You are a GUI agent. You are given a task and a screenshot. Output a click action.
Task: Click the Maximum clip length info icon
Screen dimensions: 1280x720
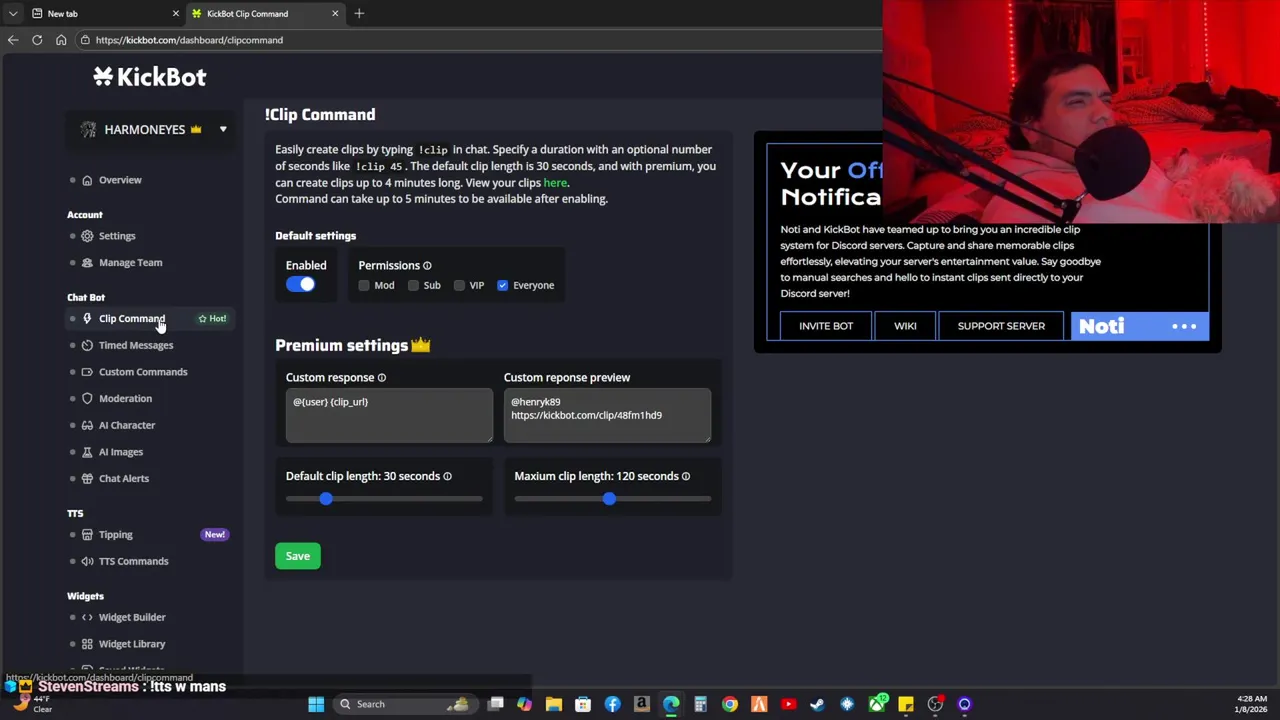pyautogui.click(x=685, y=476)
